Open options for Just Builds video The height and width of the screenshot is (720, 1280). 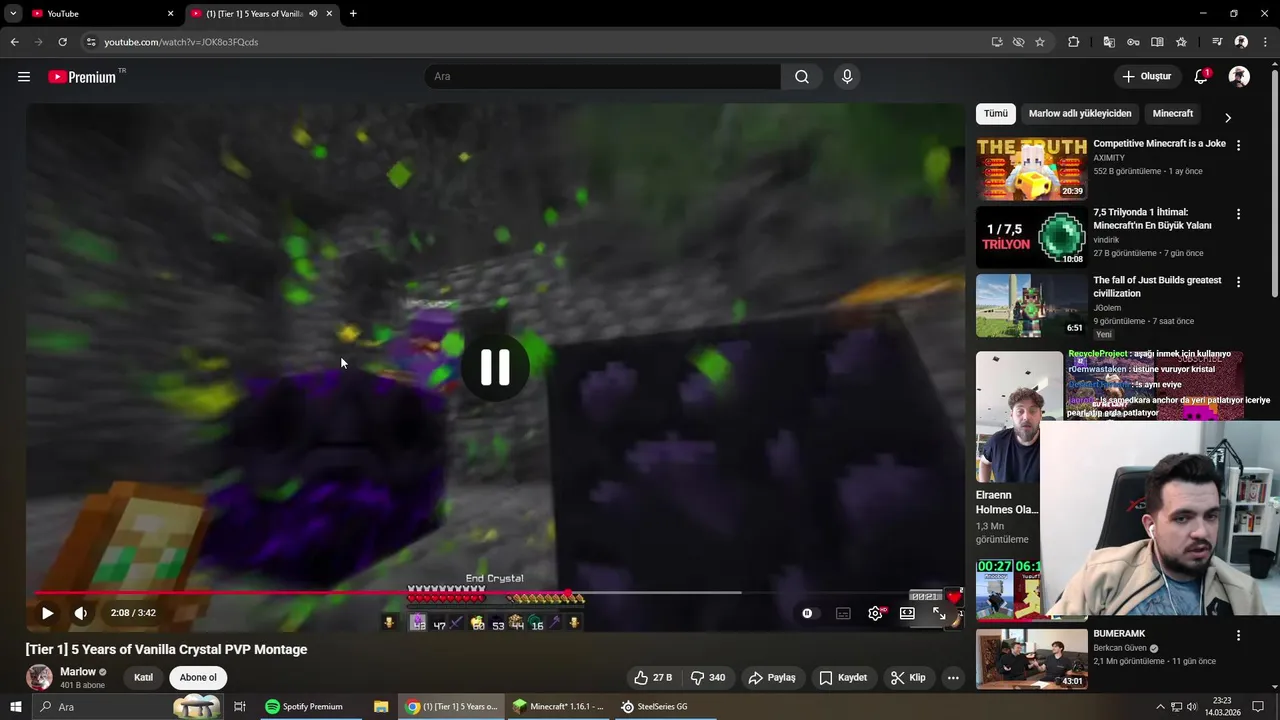coord(1238,282)
